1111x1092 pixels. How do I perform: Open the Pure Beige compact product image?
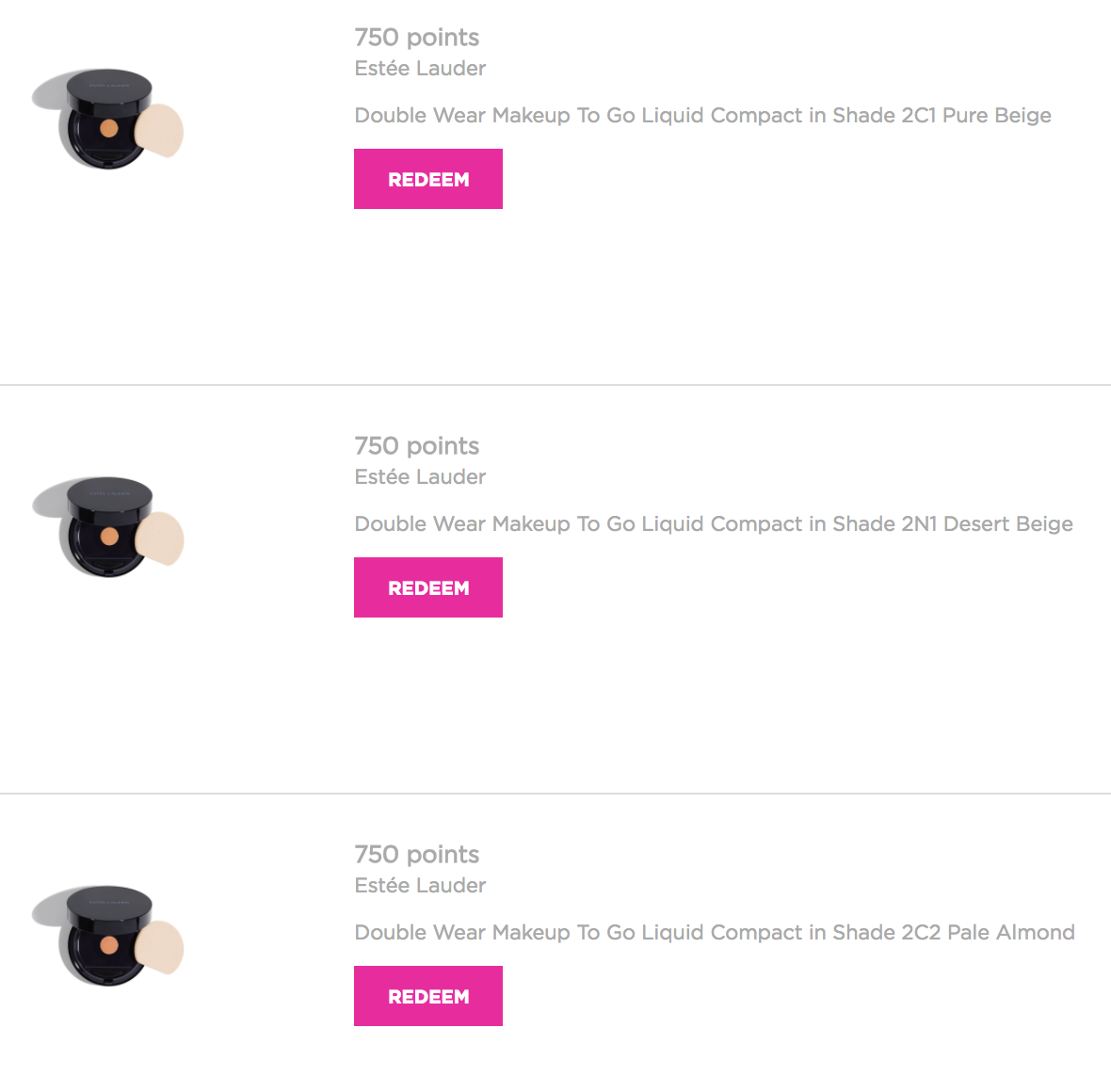[107, 119]
